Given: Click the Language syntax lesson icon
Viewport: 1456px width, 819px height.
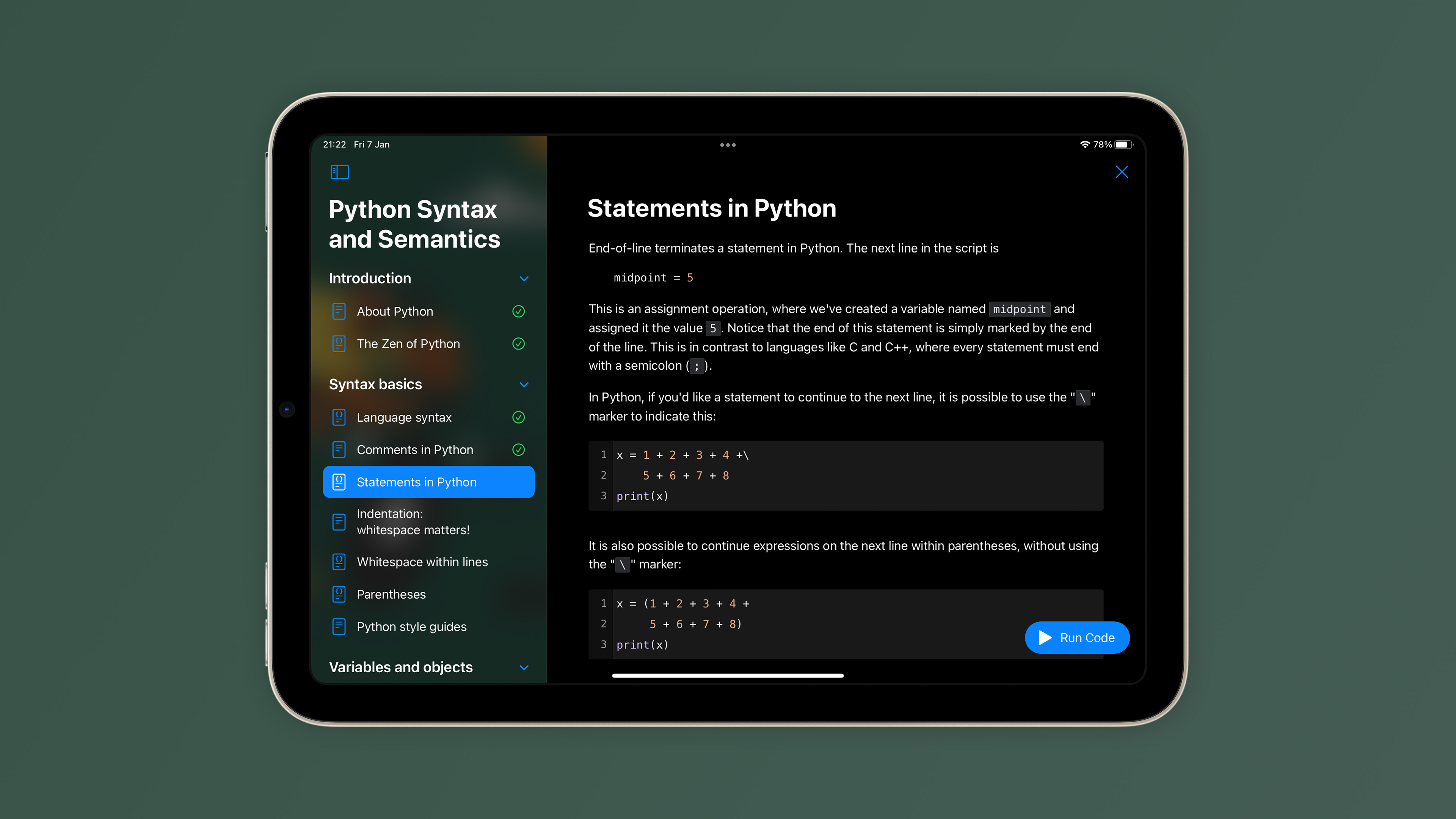Looking at the screenshot, I should pyautogui.click(x=339, y=417).
